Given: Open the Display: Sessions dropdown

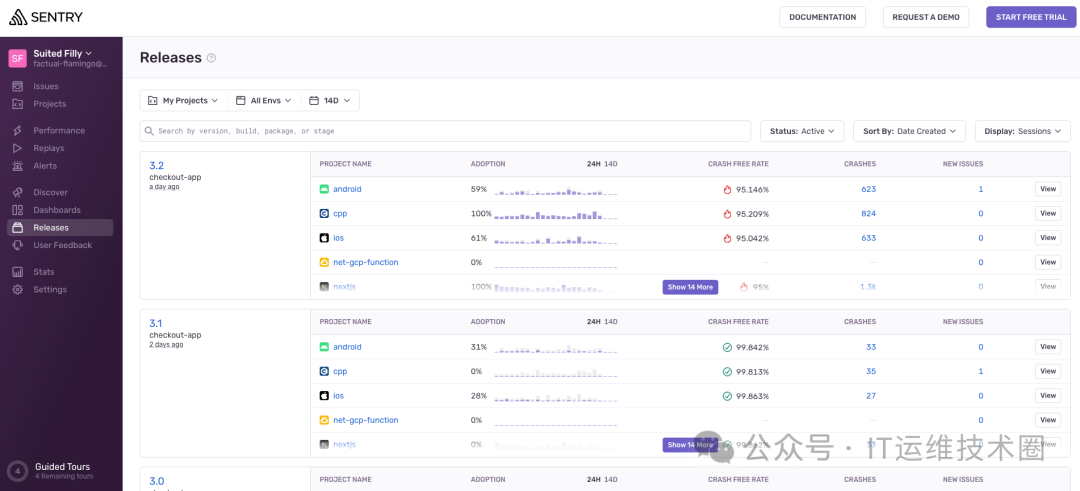Looking at the screenshot, I should [x=1023, y=131].
